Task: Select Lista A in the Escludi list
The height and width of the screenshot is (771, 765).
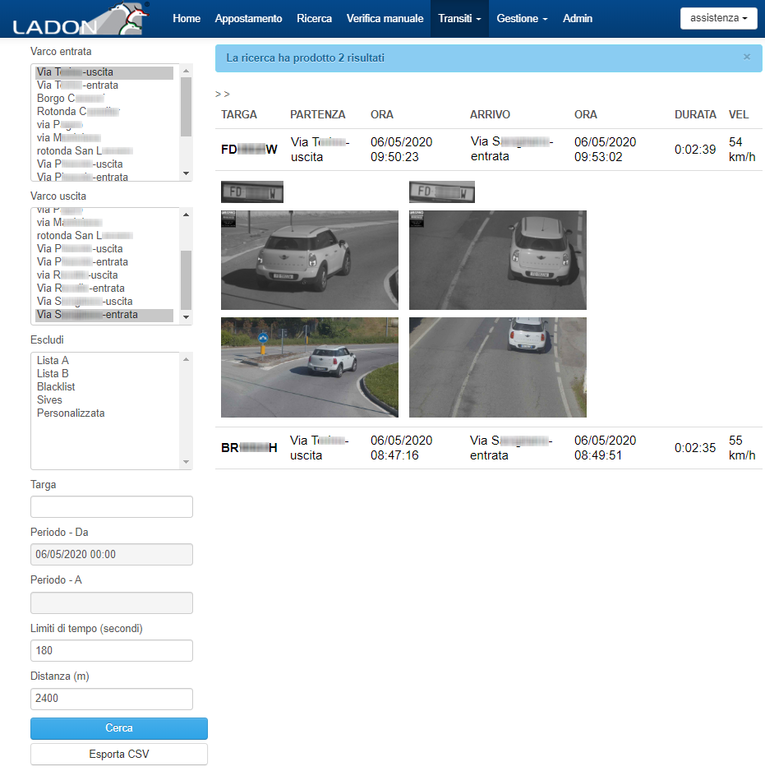Action: [53, 360]
